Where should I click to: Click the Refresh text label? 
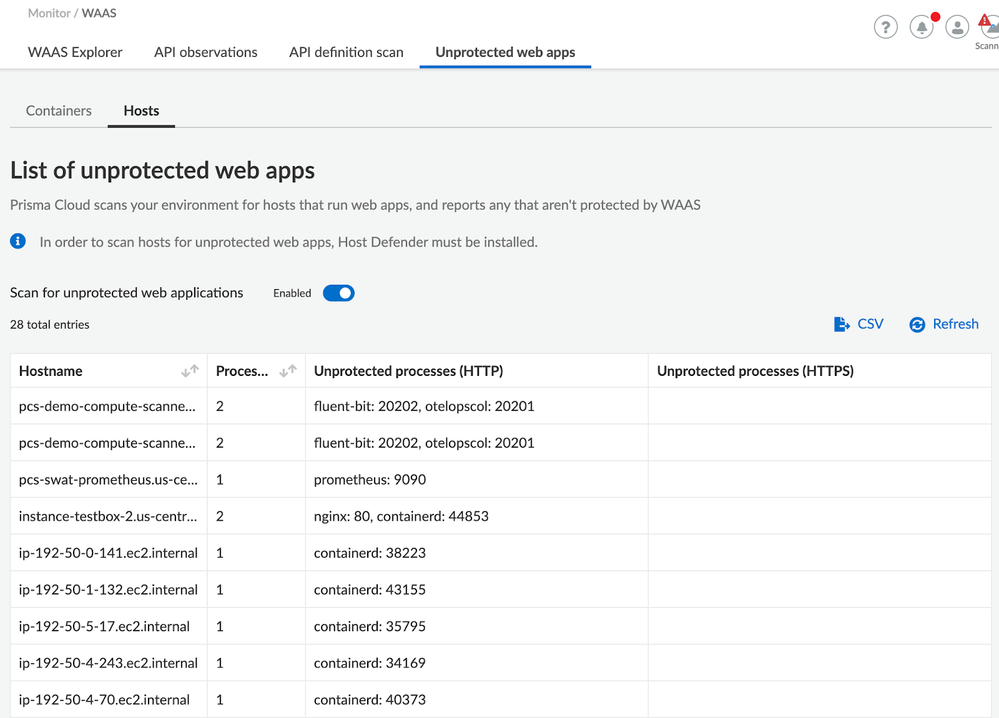pyautogui.click(x=955, y=324)
